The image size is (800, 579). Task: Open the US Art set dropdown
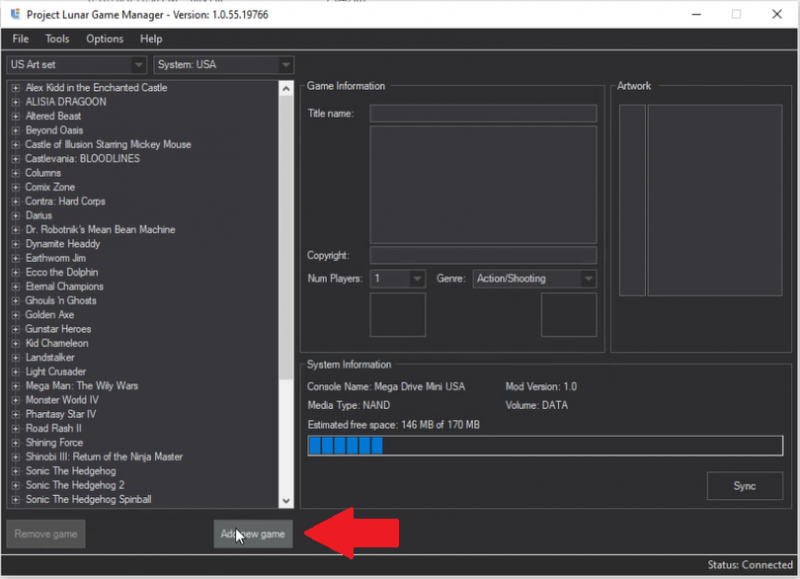coord(77,65)
